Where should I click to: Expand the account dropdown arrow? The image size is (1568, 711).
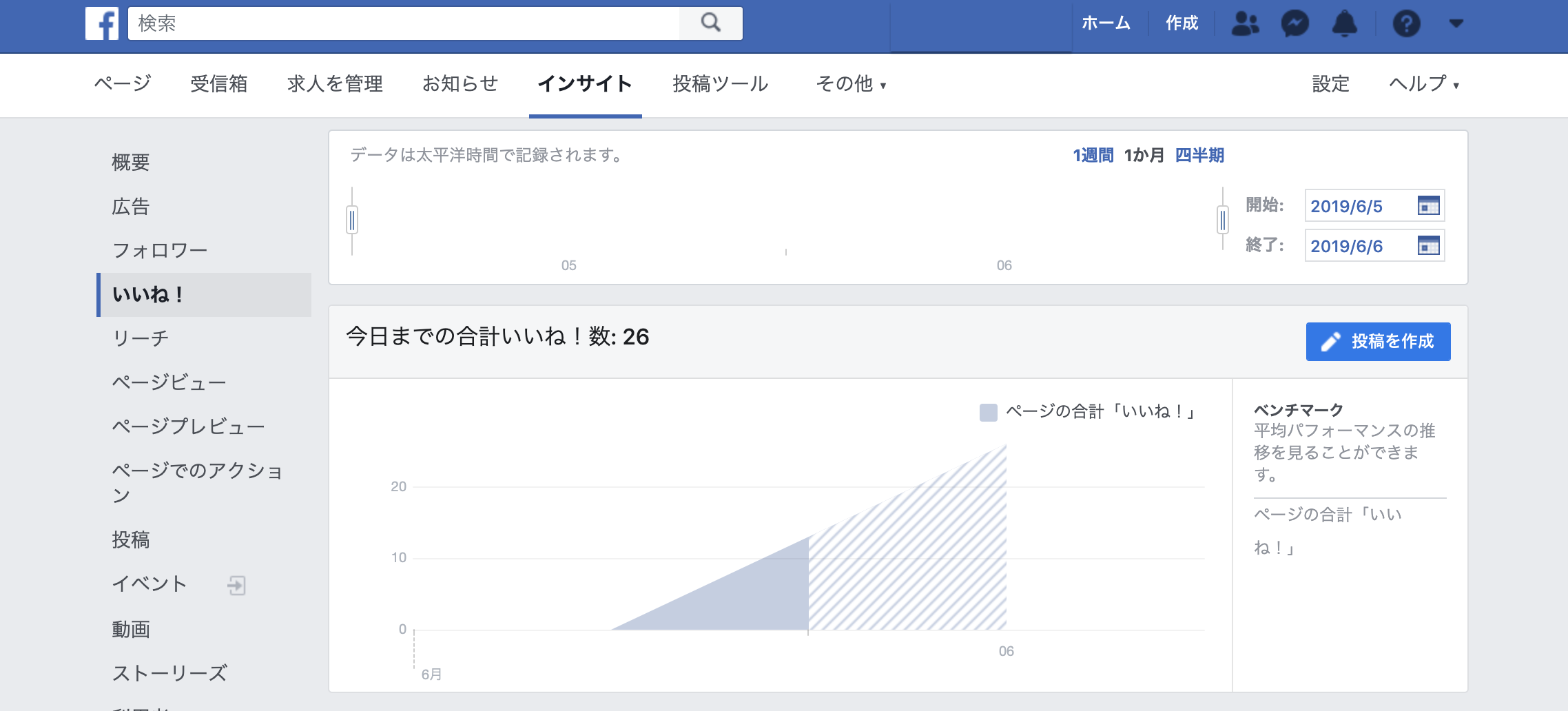coord(1456,23)
